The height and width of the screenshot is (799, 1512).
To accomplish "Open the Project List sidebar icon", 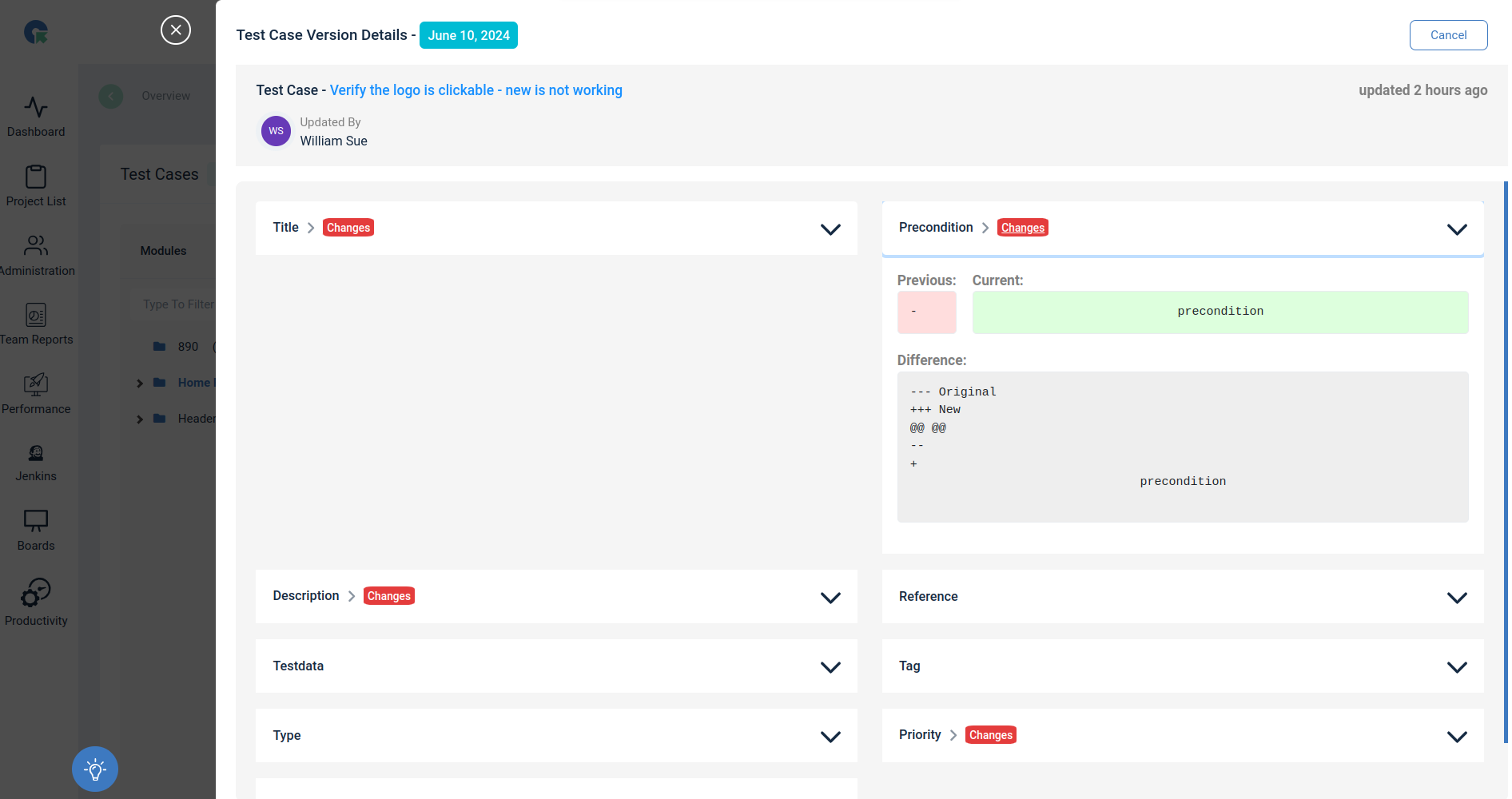I will click(36, 177).
